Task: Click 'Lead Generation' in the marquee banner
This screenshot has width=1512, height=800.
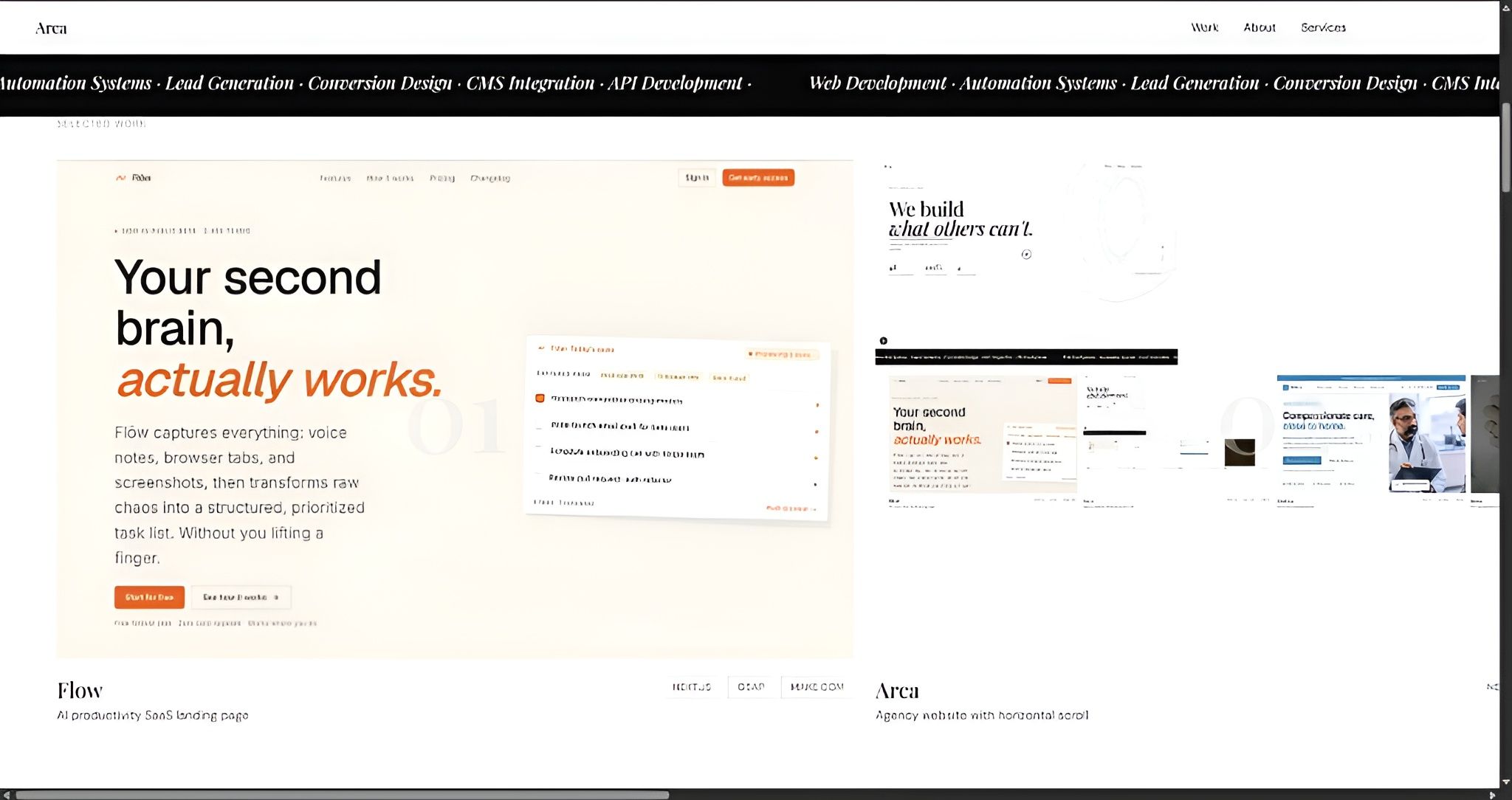Action: tap(230, 83)
